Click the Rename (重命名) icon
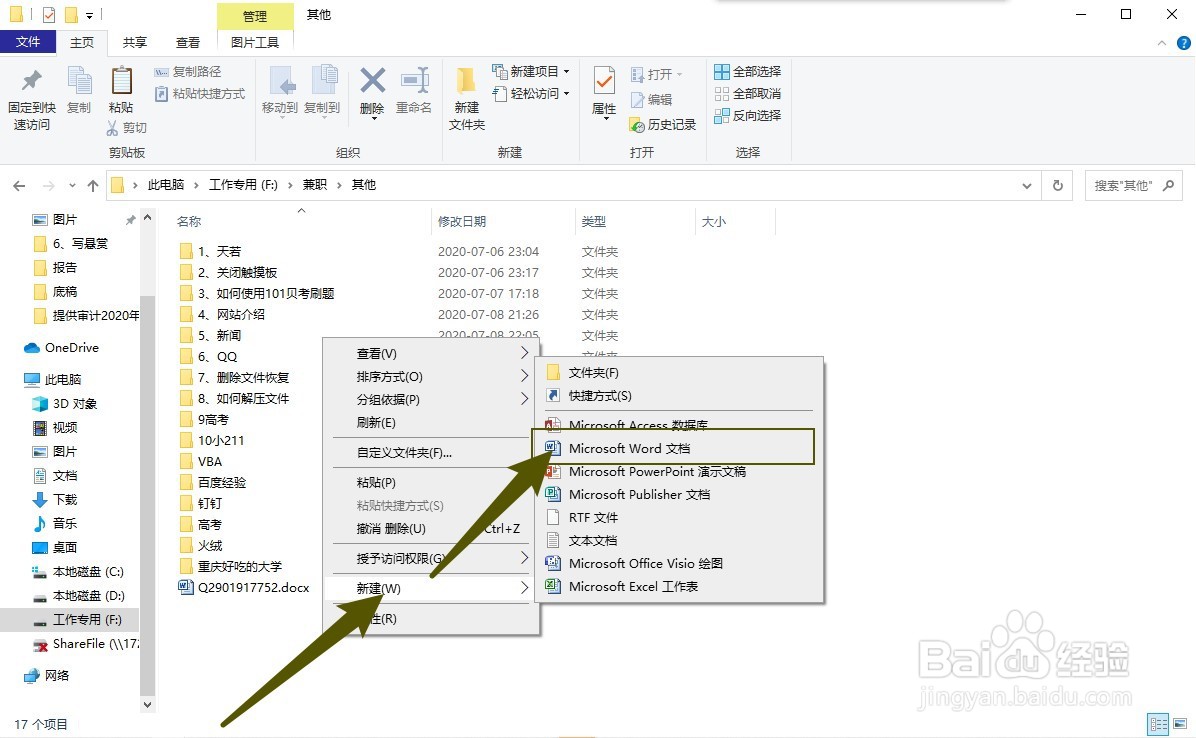 click(x=415, y=81)
